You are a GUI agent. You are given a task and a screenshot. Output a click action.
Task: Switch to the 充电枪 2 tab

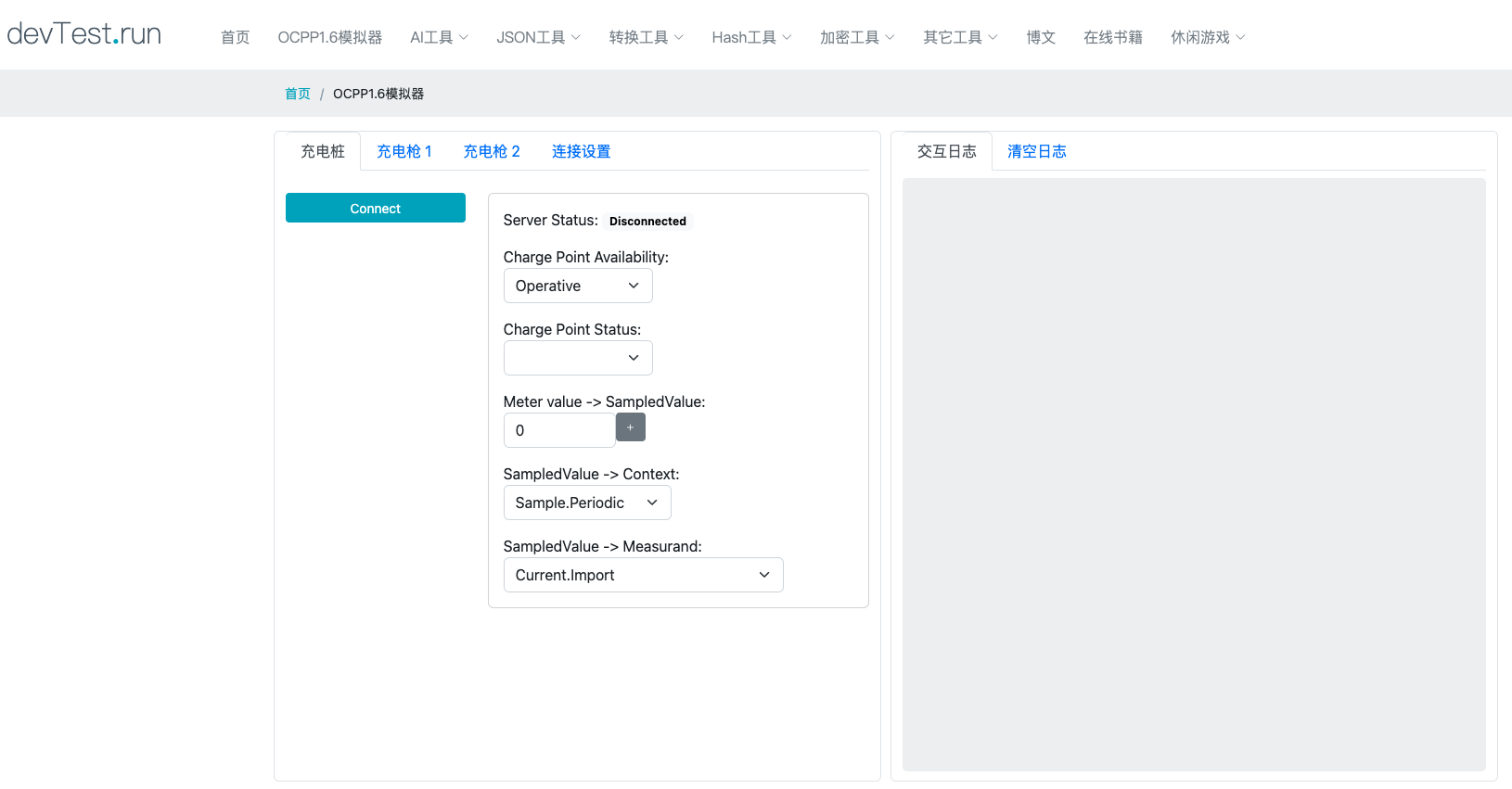[x=491, y=151]
